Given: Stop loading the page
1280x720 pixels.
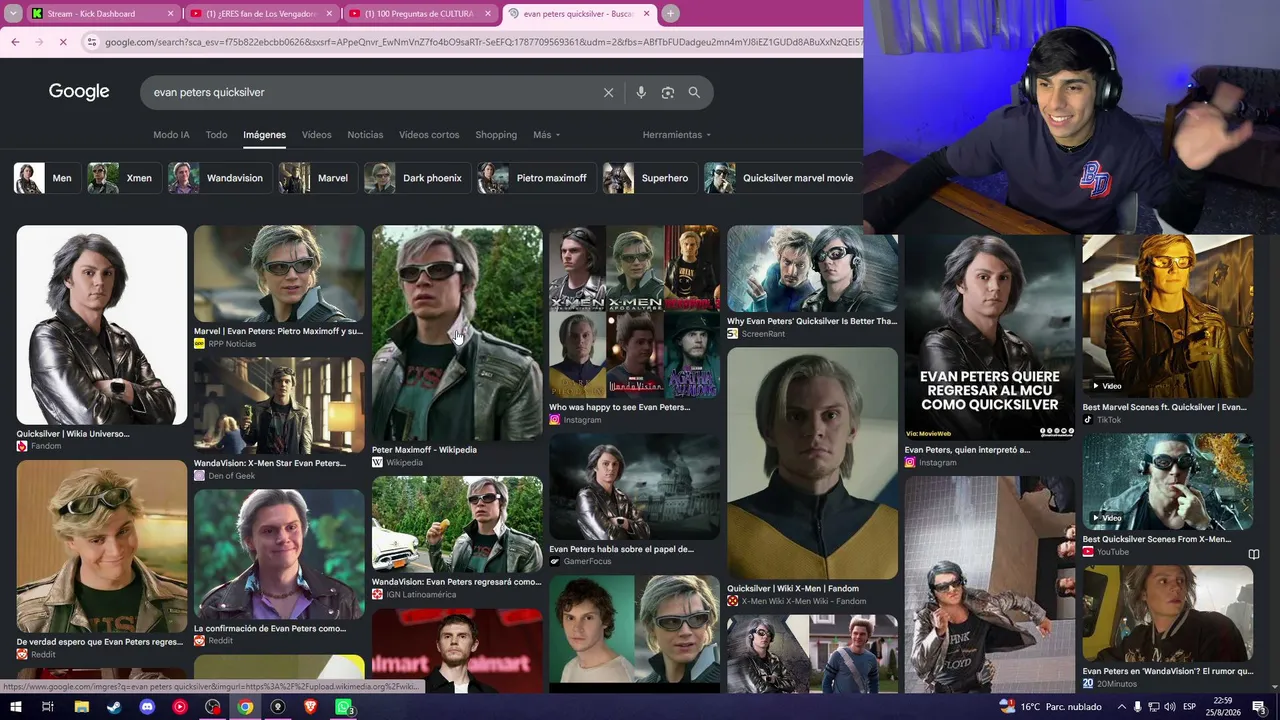Looking at the screenshot, I should point(62,42).
